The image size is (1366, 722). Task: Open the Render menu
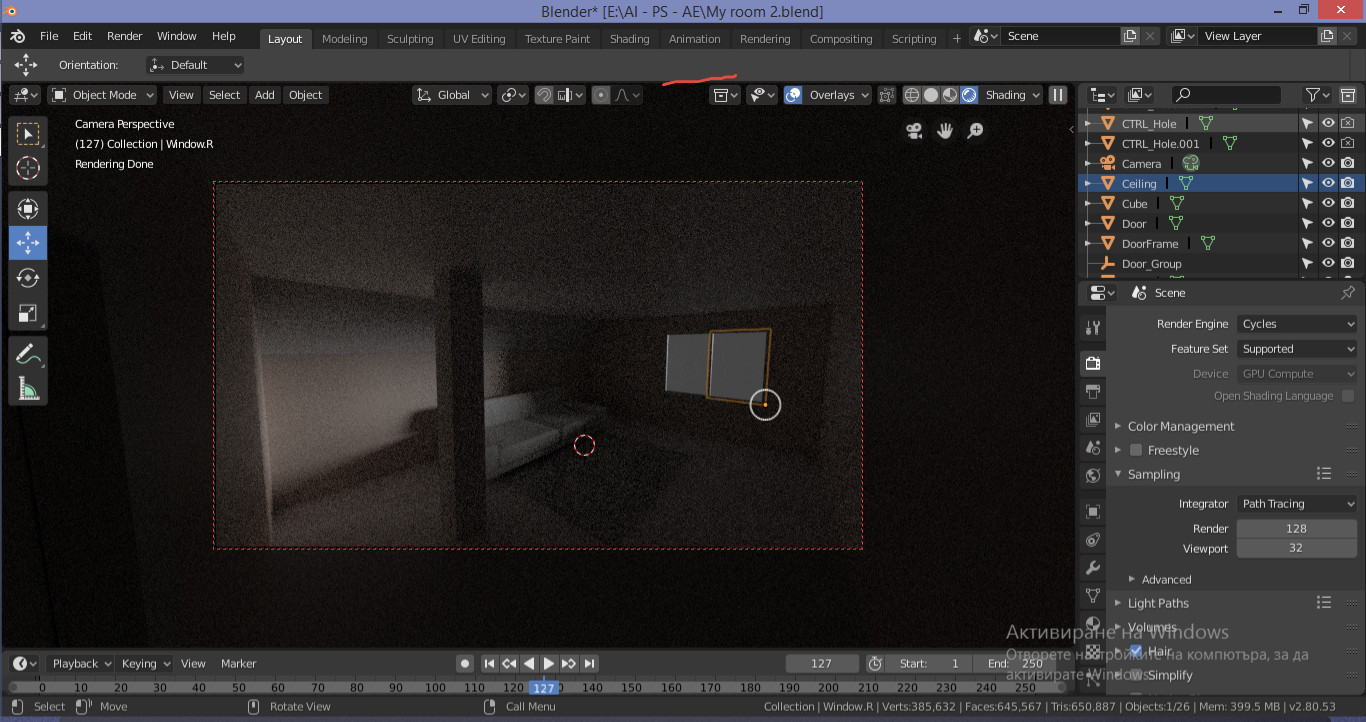tap(125, 36)
